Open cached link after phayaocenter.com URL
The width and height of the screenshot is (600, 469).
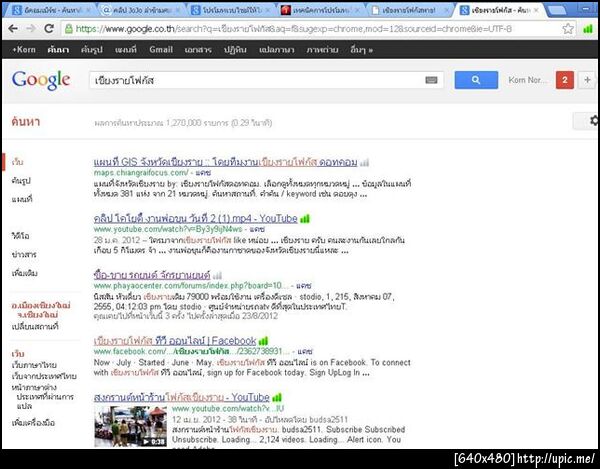pos(303,285)
